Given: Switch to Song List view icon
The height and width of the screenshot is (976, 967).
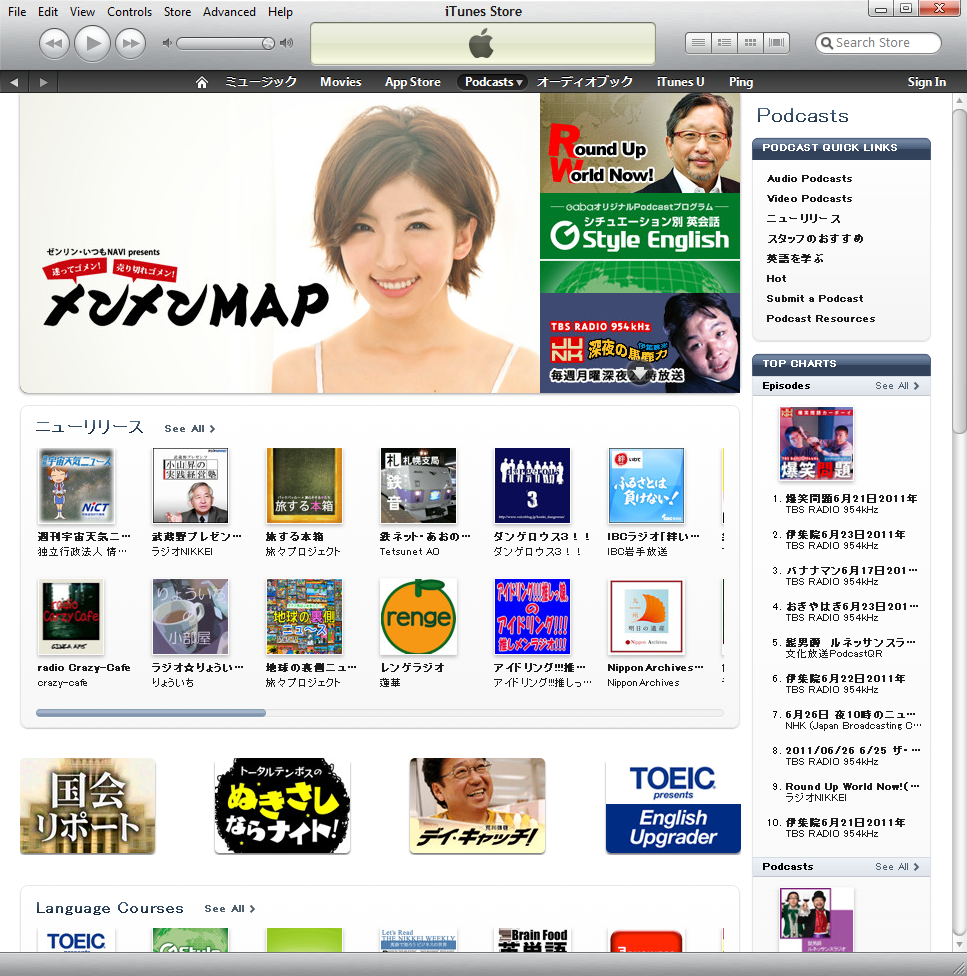Looking at the screenshot, I should [698, 42].
